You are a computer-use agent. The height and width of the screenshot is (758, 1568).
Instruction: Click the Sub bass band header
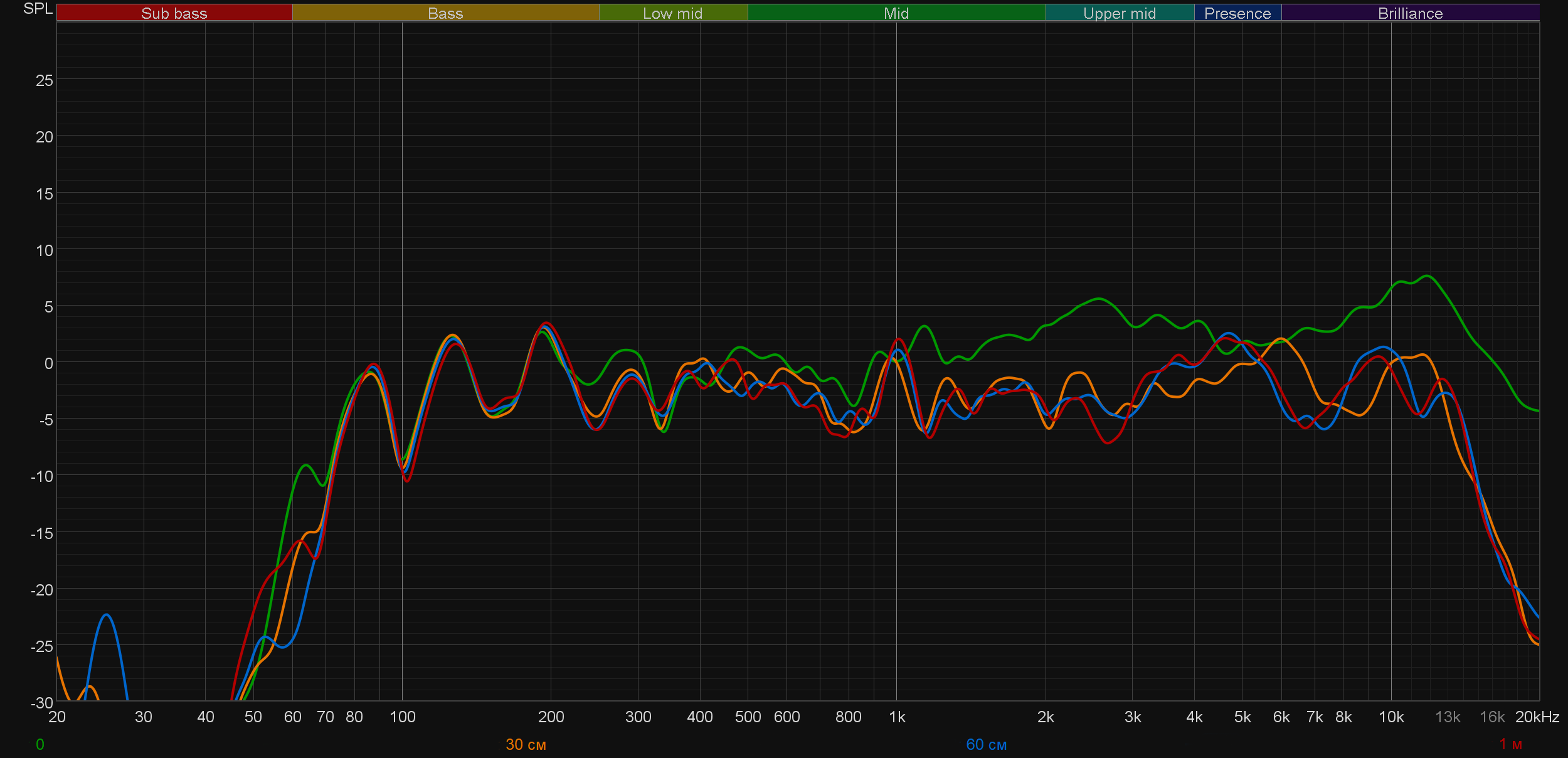(174, 13)
